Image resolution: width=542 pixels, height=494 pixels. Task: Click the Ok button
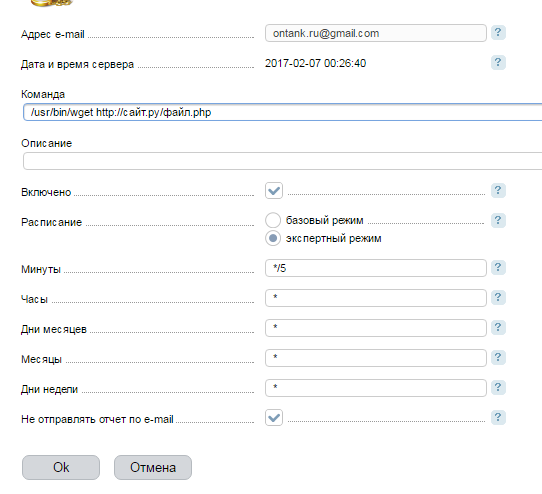point(61,467)
